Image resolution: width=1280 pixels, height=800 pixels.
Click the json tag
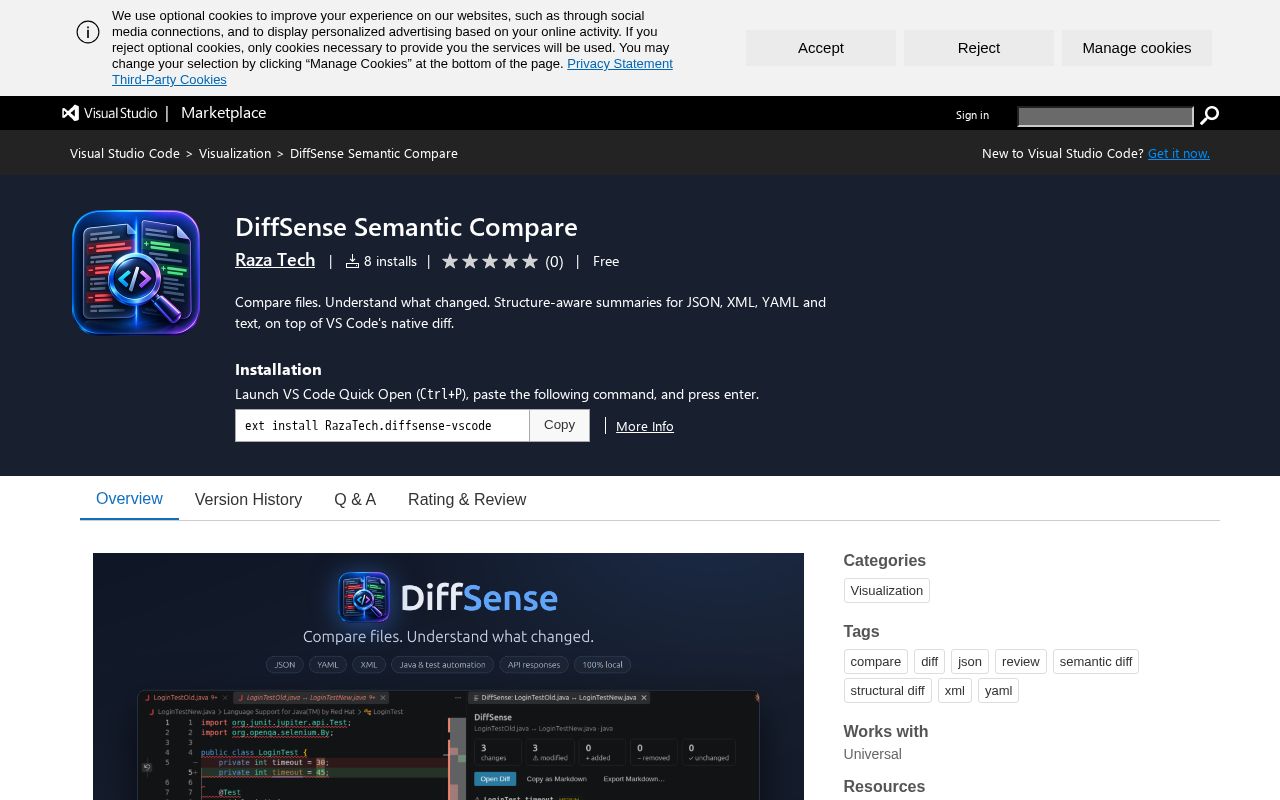click(970, 662)
